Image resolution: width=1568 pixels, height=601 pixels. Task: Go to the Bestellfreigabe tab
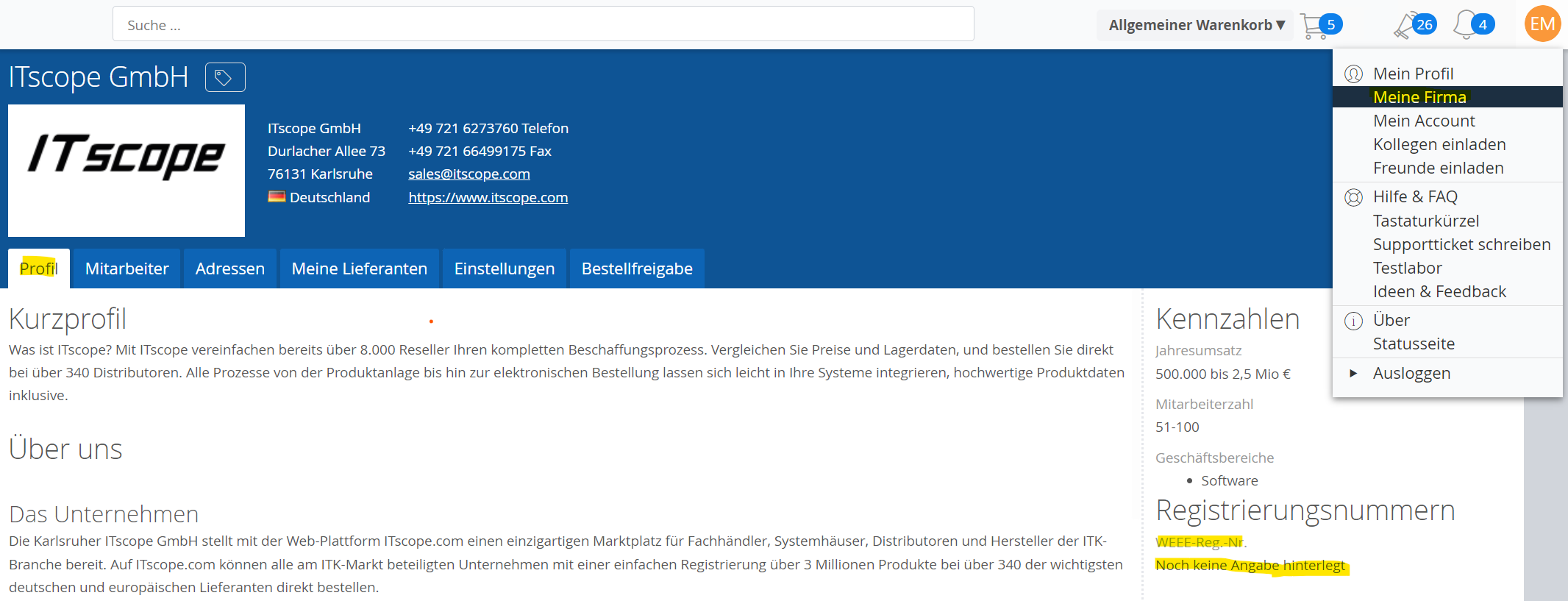click(637, 269)
